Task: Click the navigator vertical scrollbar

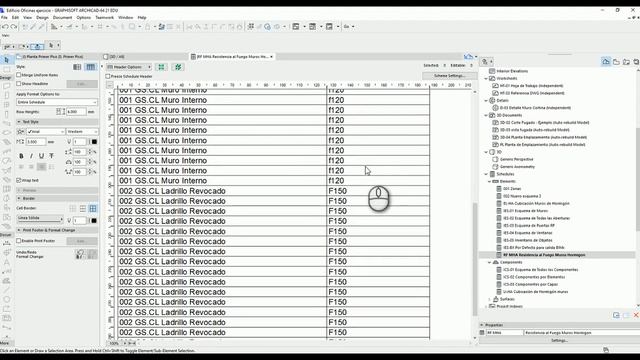Action: coord(638,180)
